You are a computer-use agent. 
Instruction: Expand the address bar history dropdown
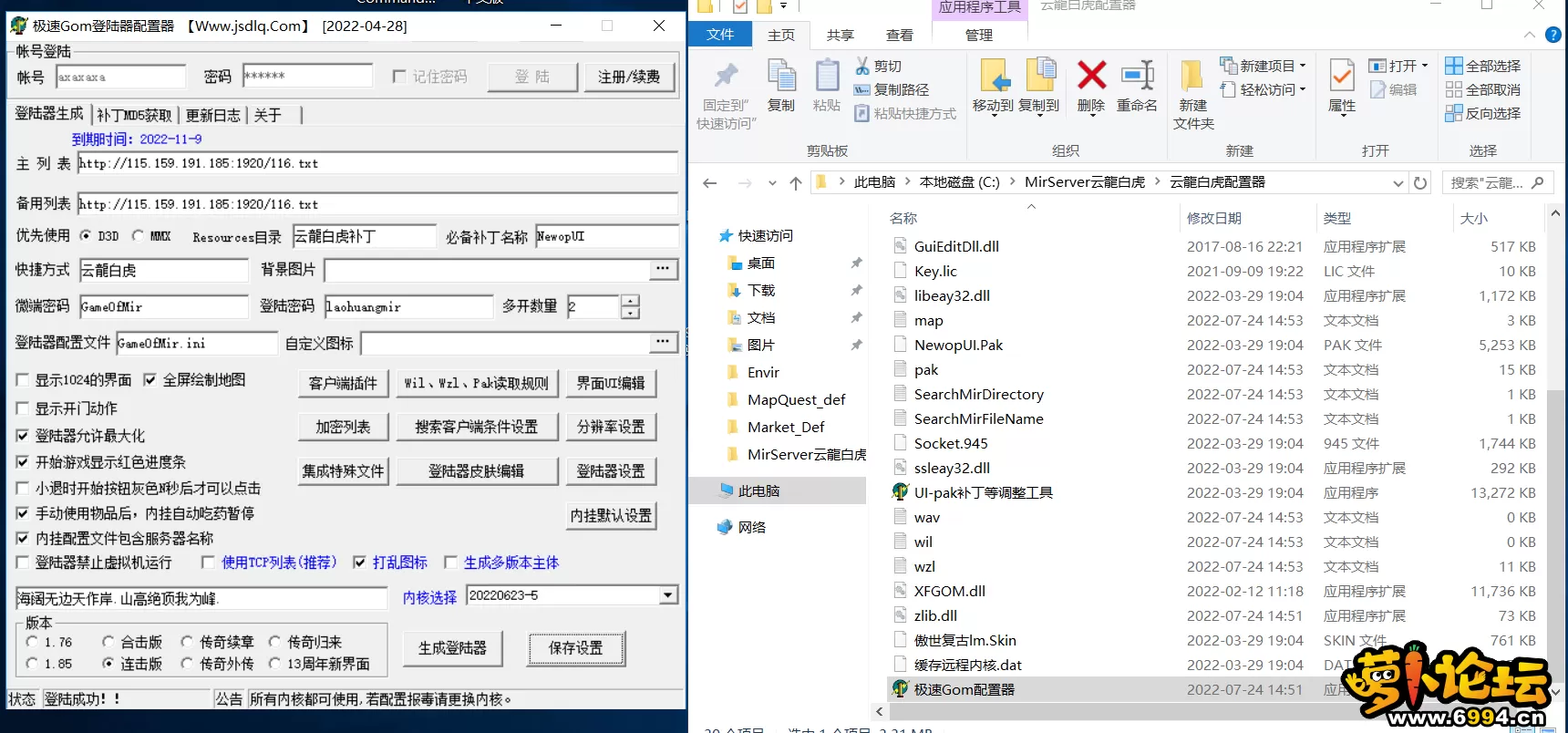click(x=1398, y=183)
